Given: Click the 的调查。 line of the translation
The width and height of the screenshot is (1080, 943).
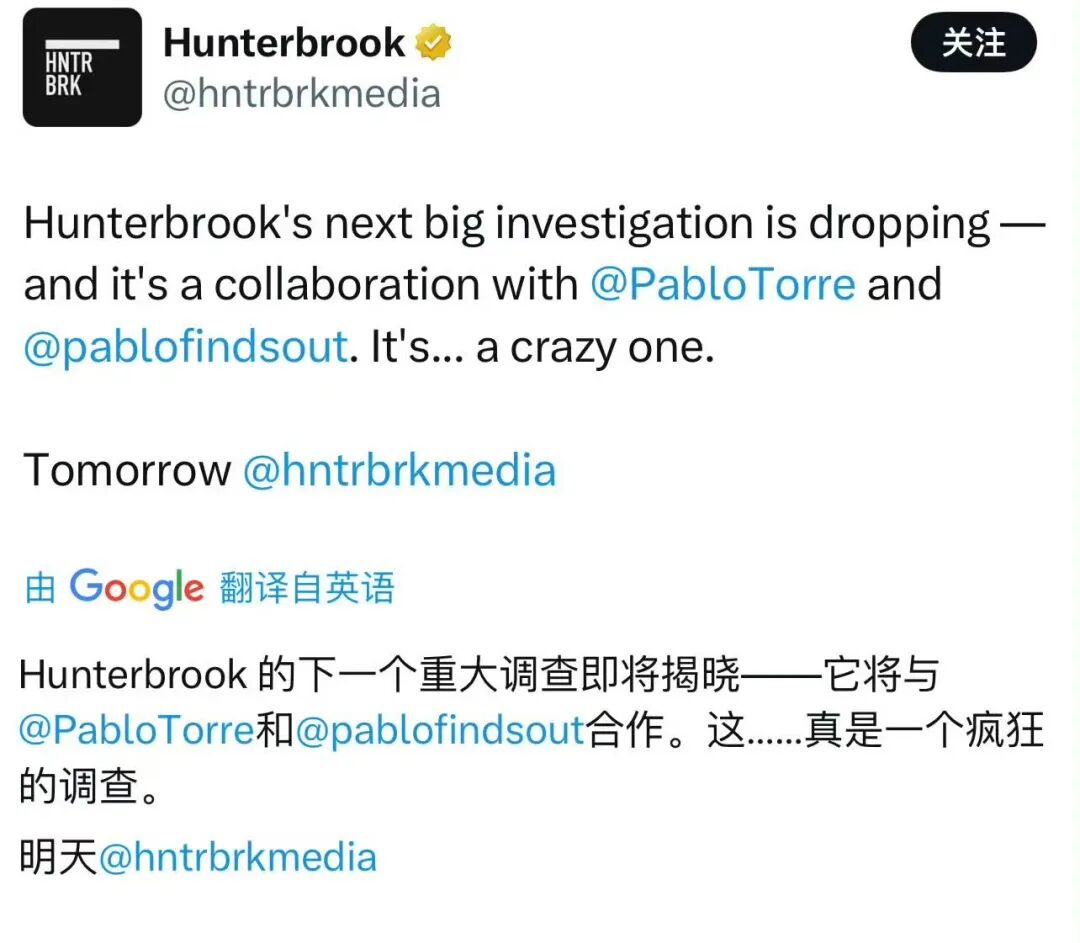Looking at the screenshot, I should pos(90,786).
